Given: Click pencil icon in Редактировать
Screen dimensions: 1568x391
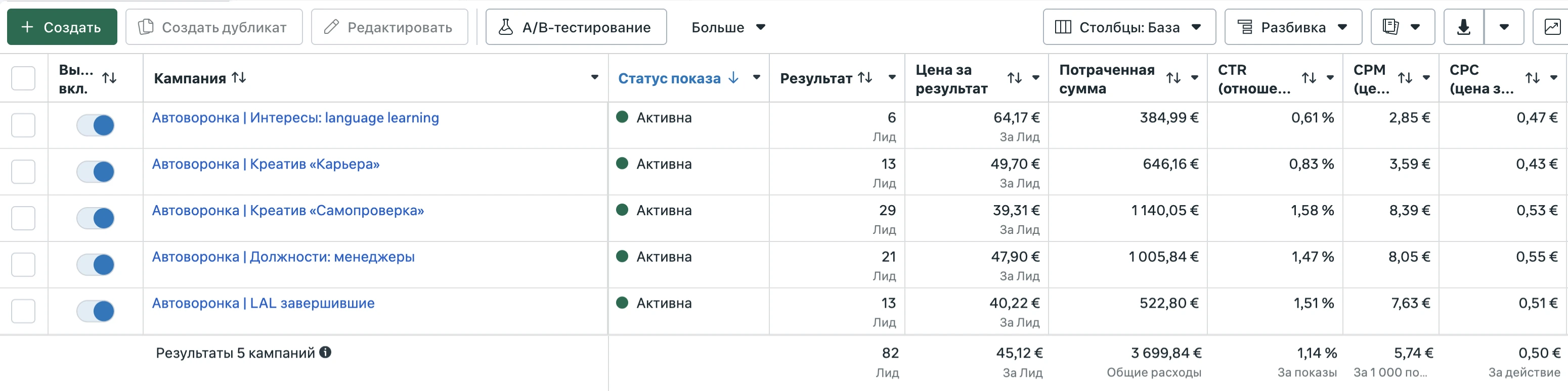Looking at the screenshot, I should click(331, 27).
